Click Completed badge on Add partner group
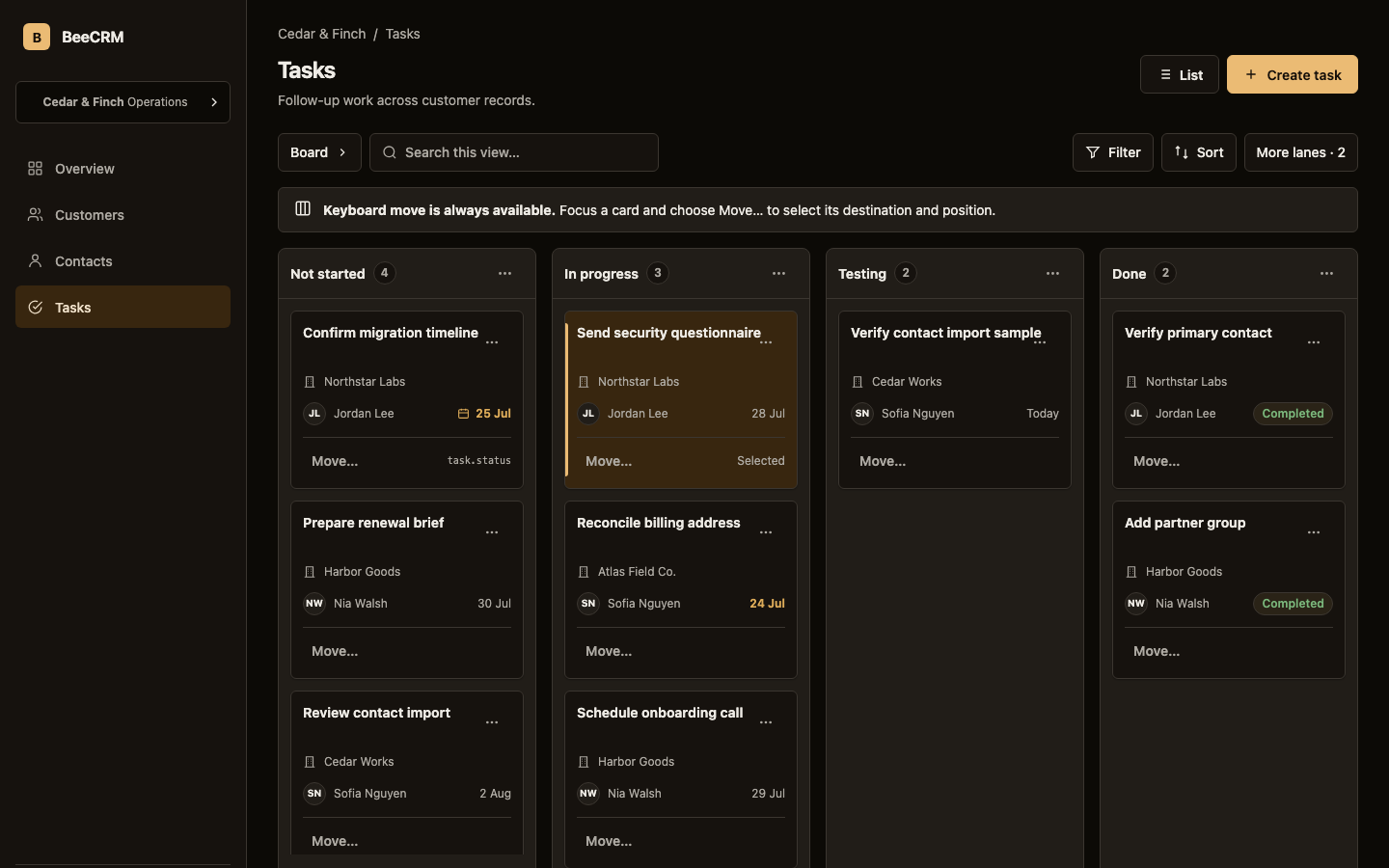This screenshot has width=1389, height=868. (1293, 604)
